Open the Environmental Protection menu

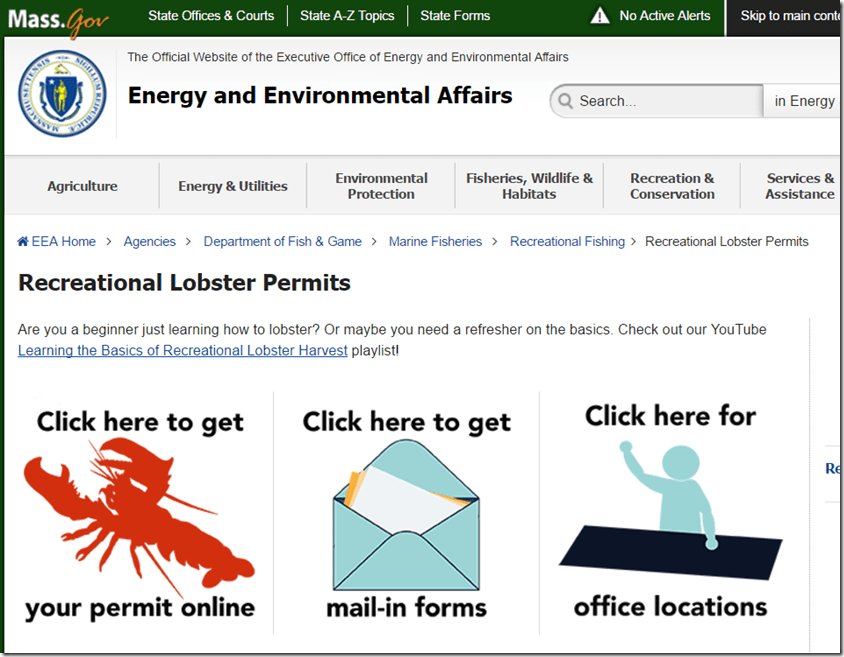tap(381, 186)
